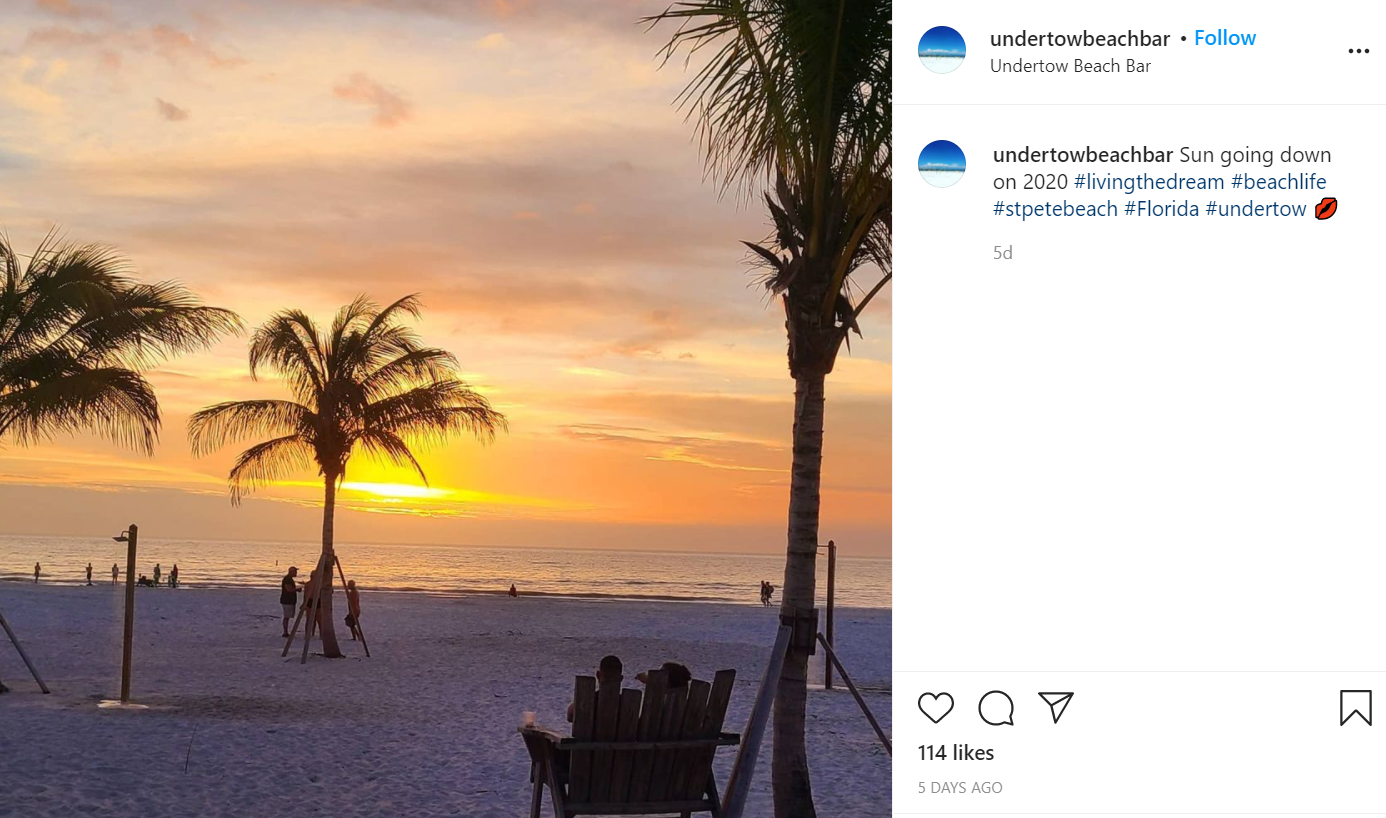The width and height of the screenshot is (1386, 818).
Task: Select the sunset photo
Action: pyautogui.click(x=445, y=409)
